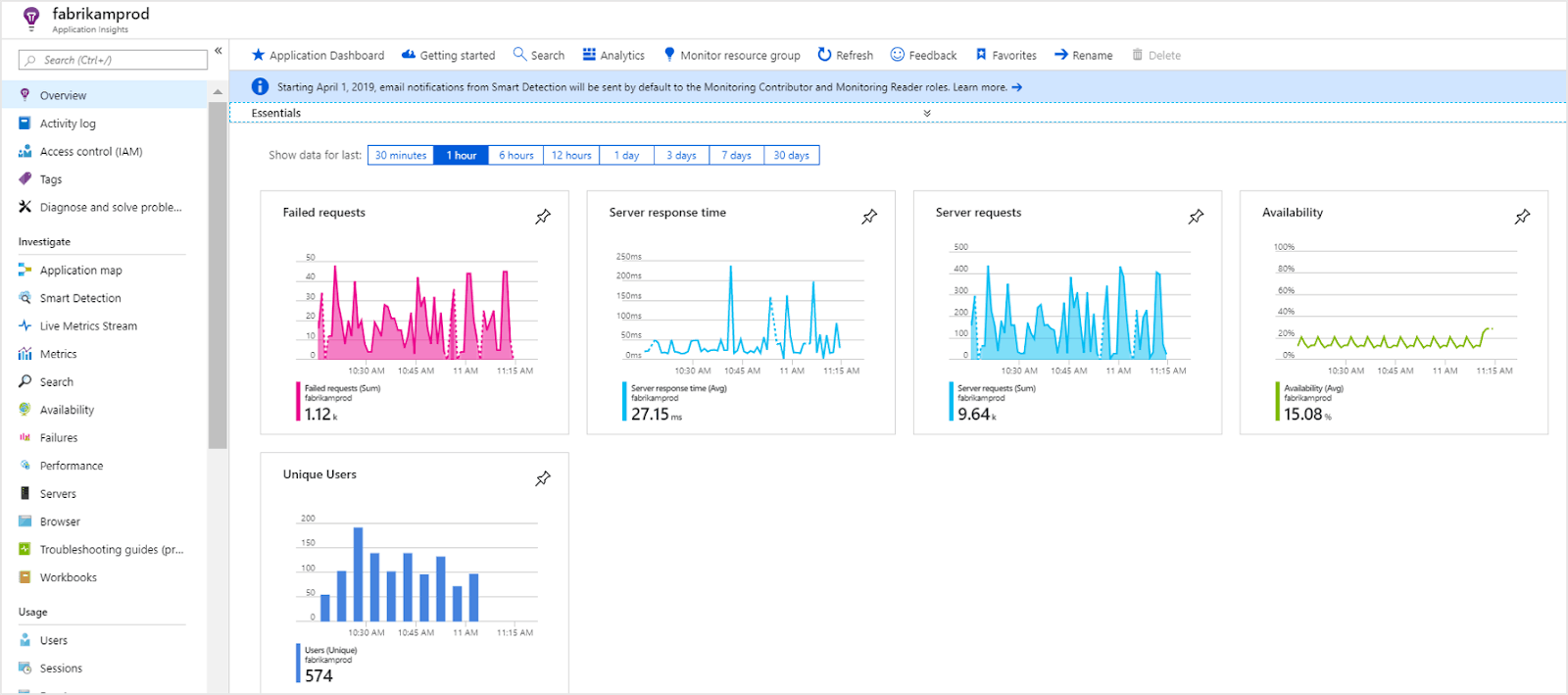Click the Browser icon in sidebar

tap(25, 521)
